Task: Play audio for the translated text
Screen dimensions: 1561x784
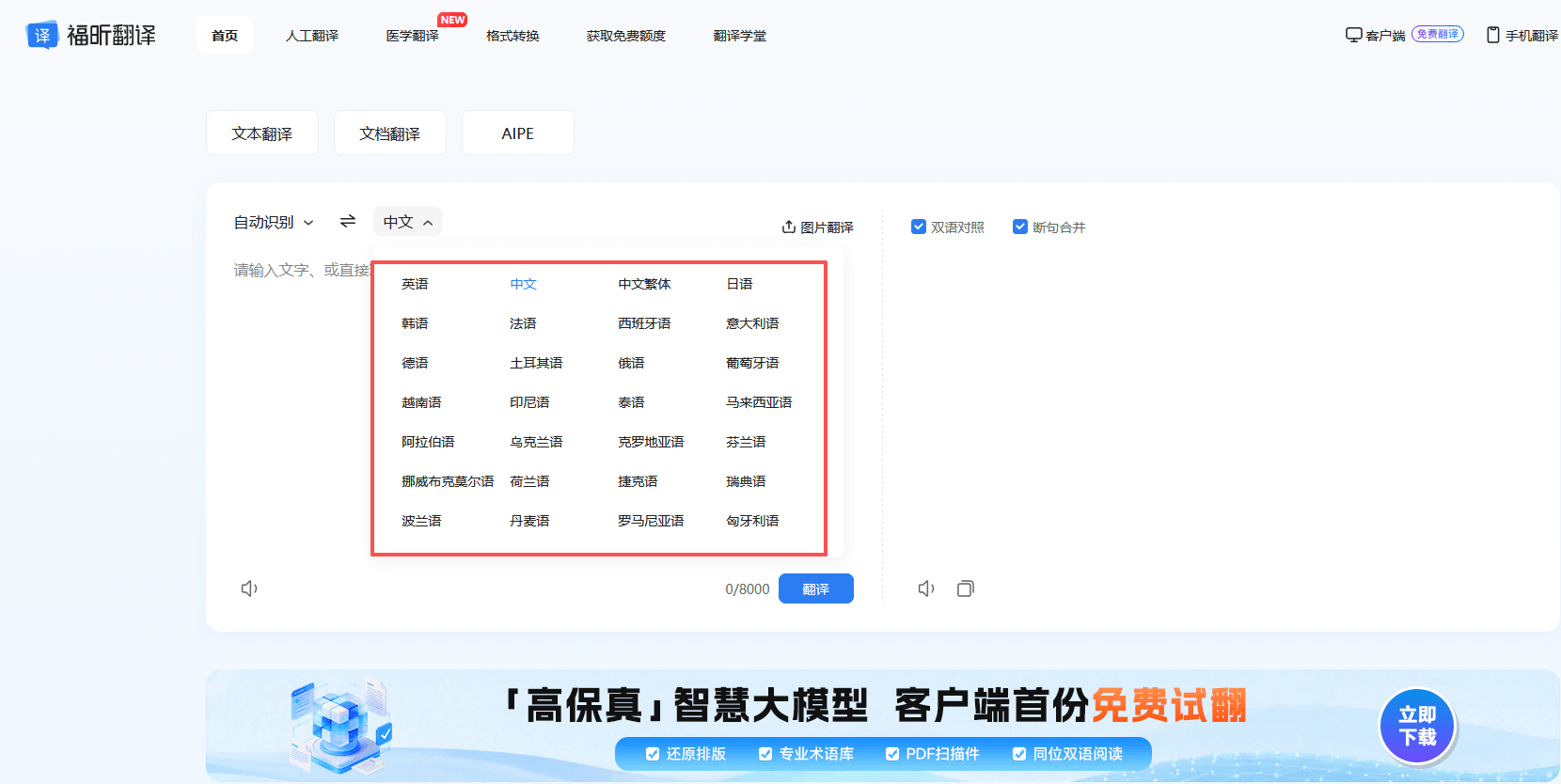Action: [x=926, y=588]
